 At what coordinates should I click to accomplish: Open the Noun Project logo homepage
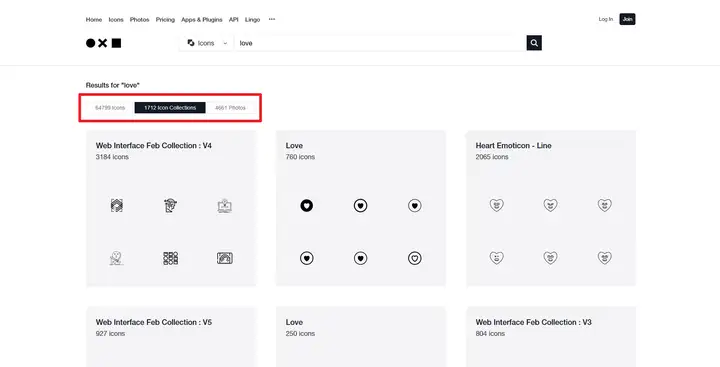[x=103, y=43]
